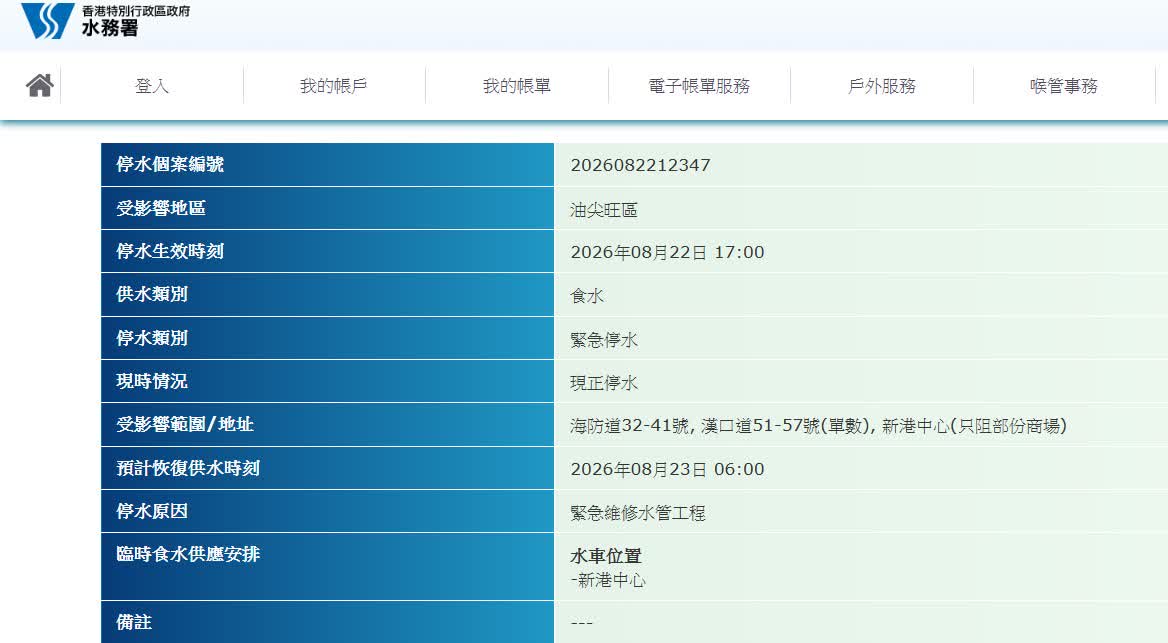Select the 停水生效時刻 row label

[170, 251]
